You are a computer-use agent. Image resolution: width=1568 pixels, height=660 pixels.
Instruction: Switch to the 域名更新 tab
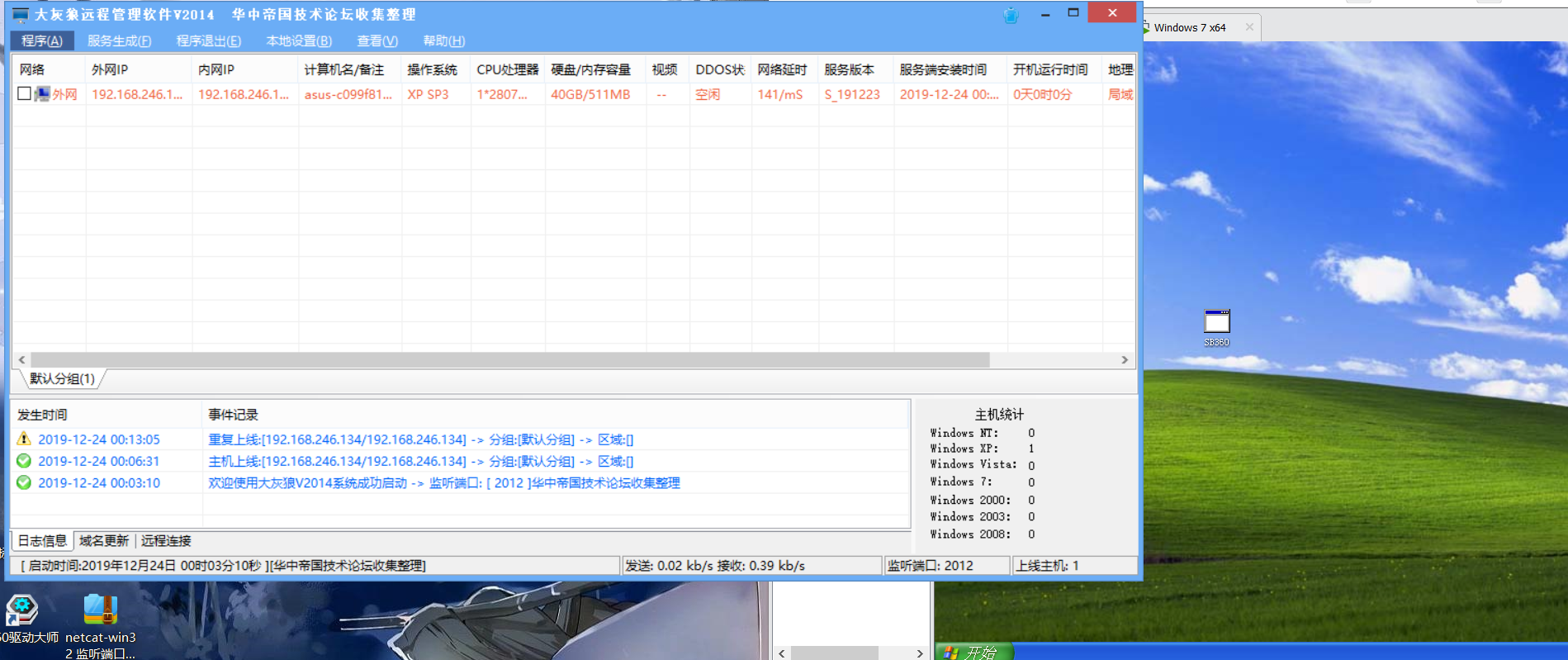click(x=104, y=541)
